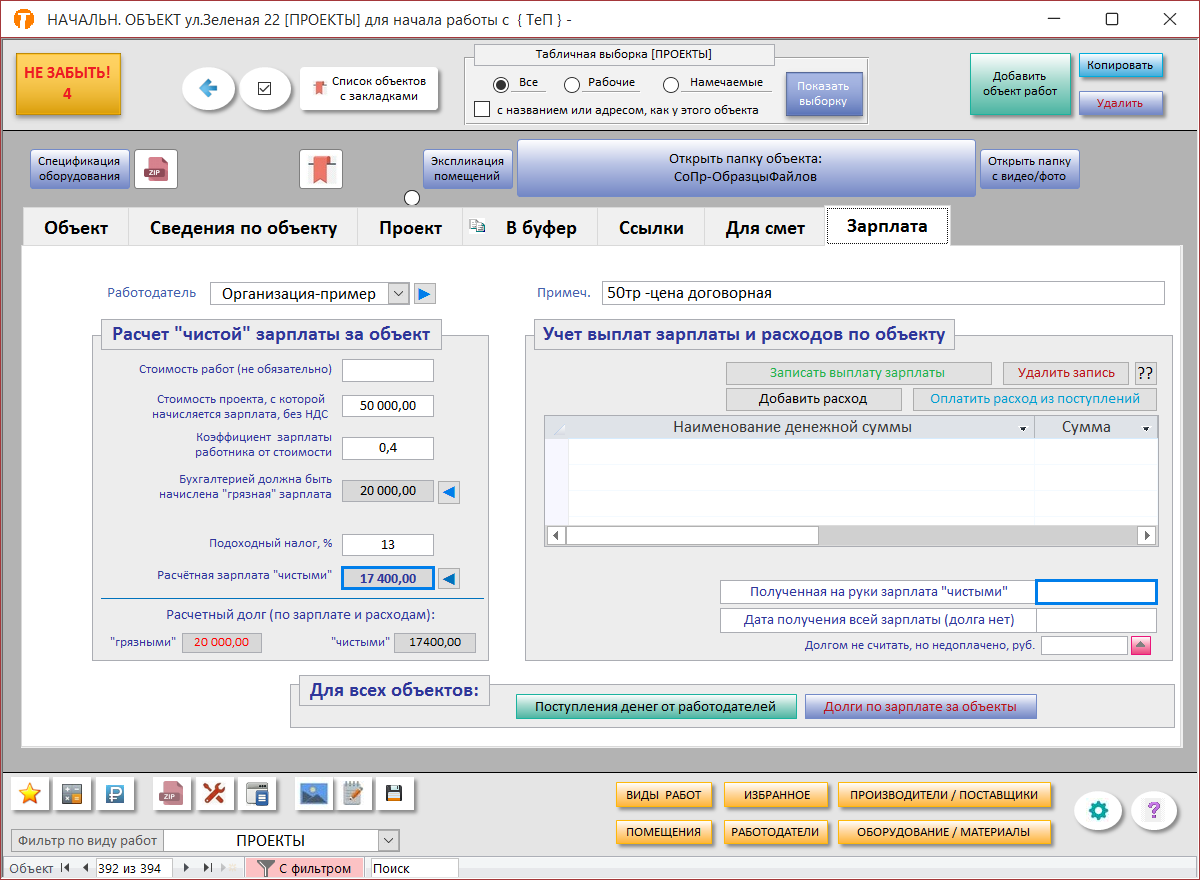Click the 'Записать выплату зарплаты' button
Viewport: 1200px width, 880px height.
tap(858, 372)
